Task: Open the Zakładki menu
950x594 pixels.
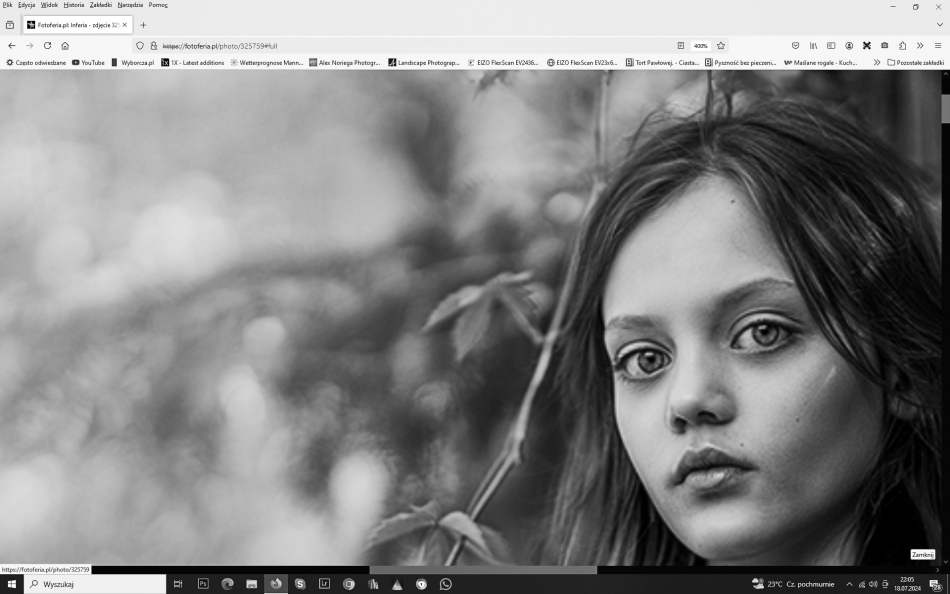Action: tap(101, 5)
